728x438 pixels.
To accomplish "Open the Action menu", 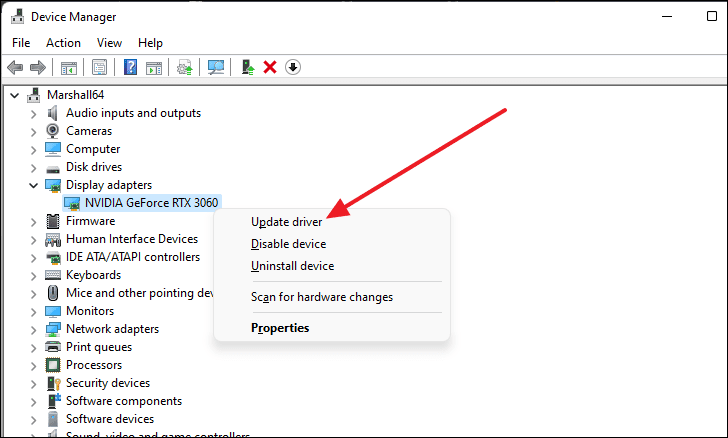I will [63, 43].
